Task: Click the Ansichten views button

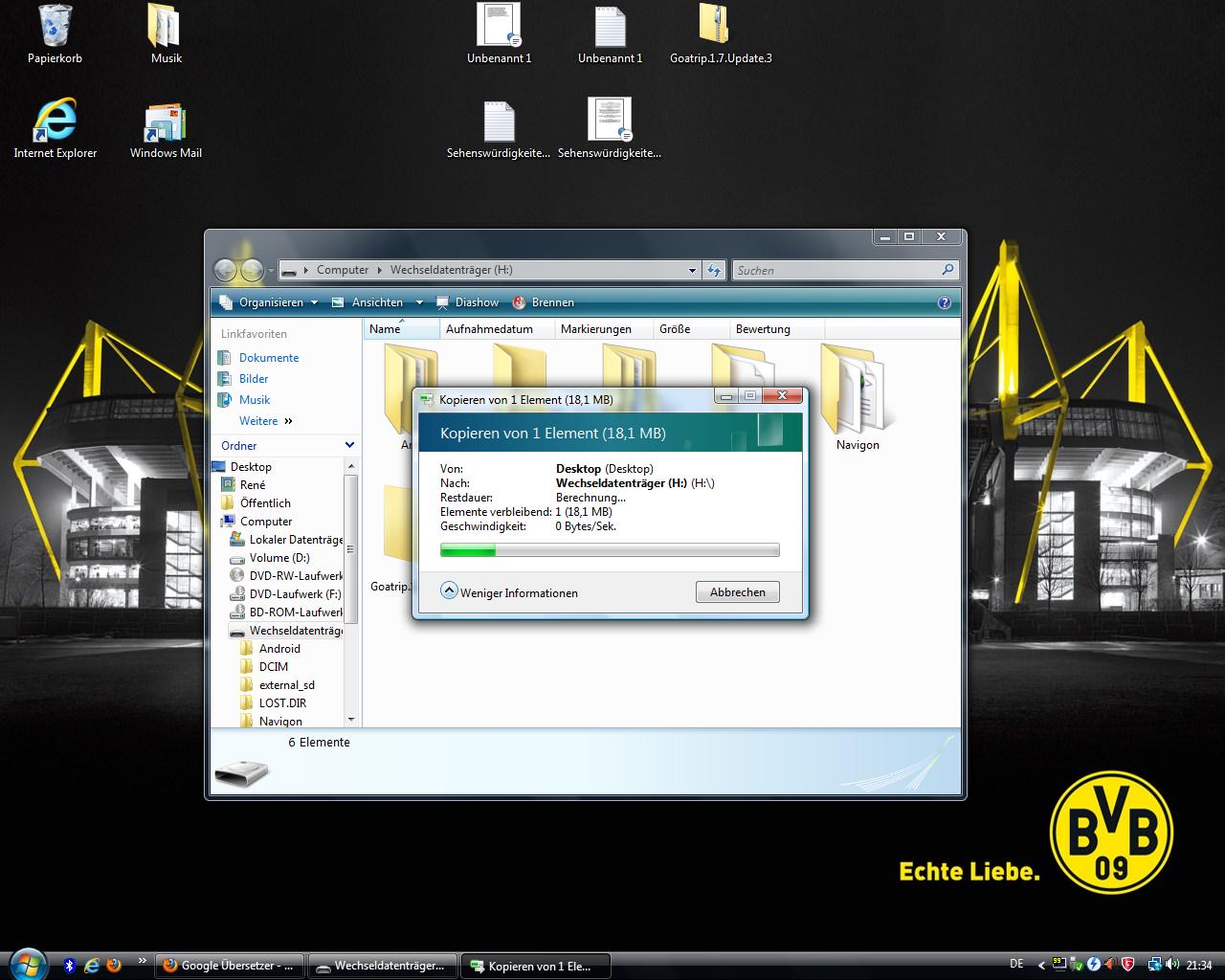Action: point(367,302)
